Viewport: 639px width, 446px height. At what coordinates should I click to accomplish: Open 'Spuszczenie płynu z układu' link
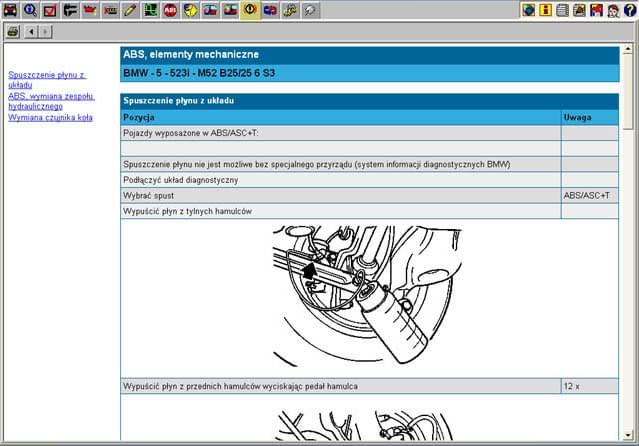pyautogui.click(x=47, y=80)
